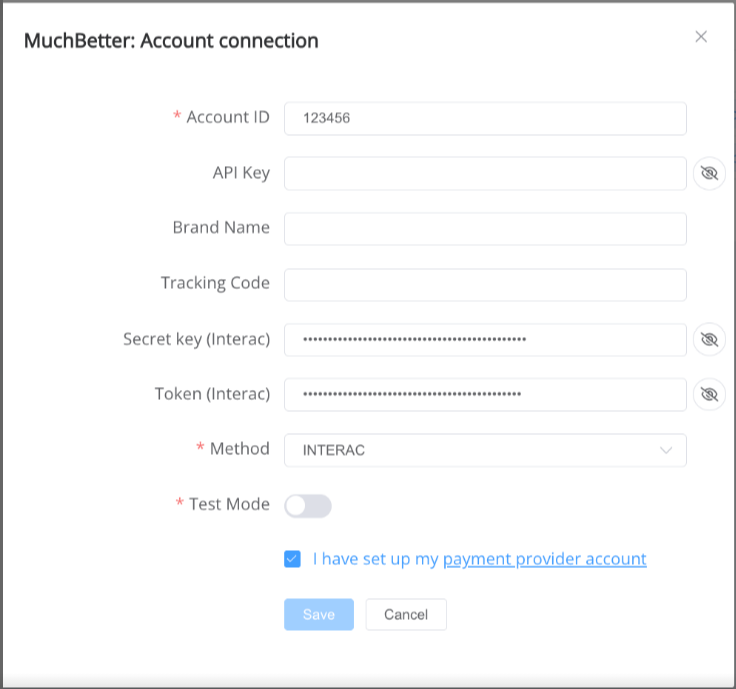Select the Brand Name text box
Viewport: 736px width, 689px height.
485,228
